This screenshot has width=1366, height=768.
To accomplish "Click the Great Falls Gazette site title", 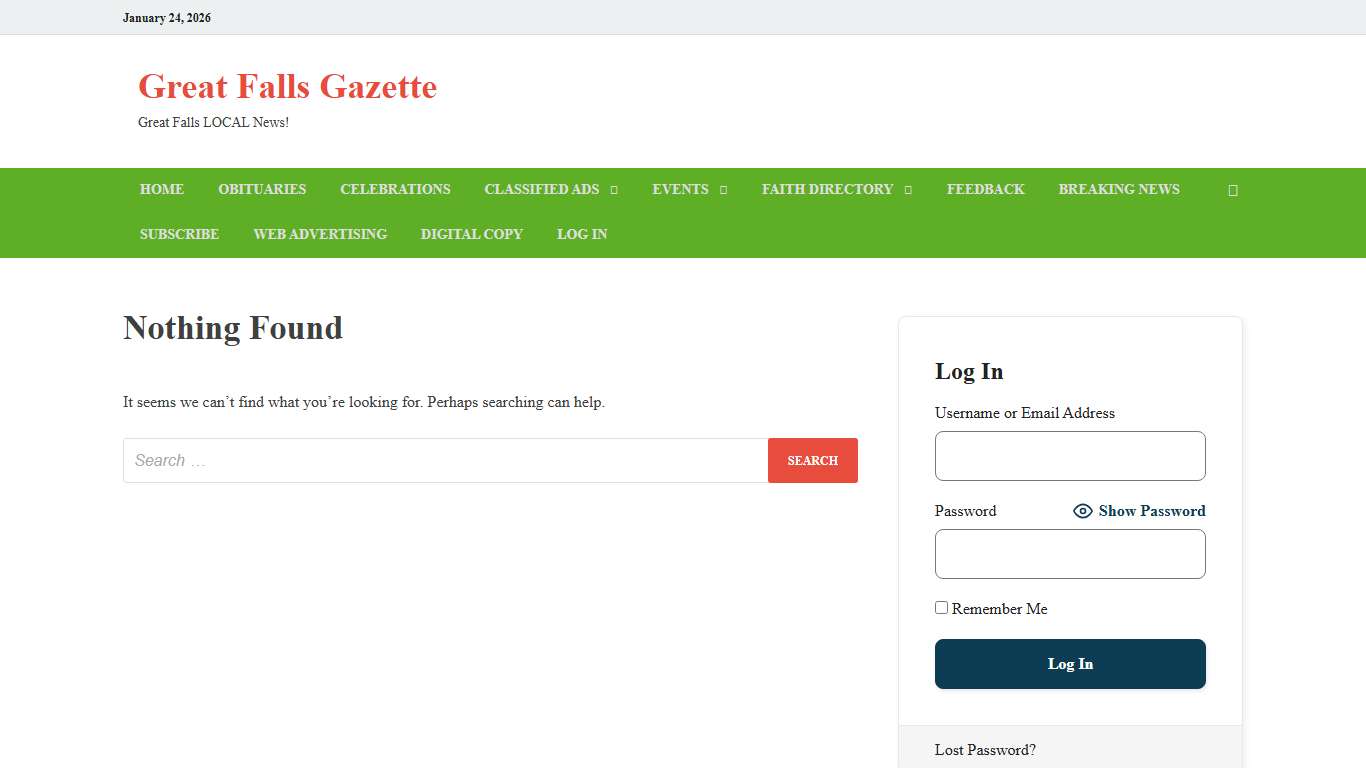I will point(287,87).
